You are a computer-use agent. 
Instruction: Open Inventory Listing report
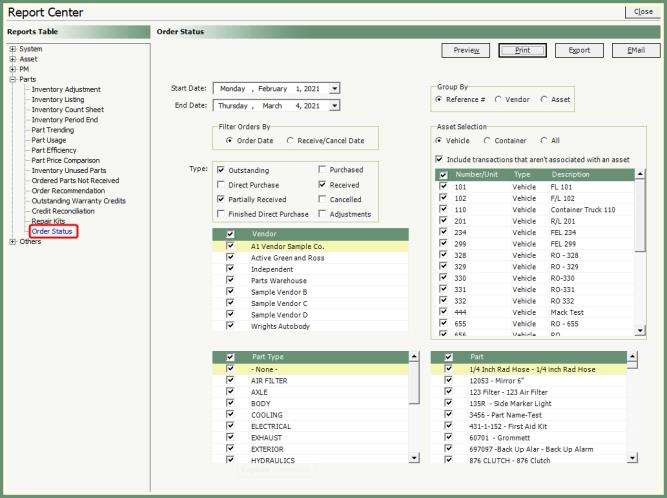coord(64,99)
